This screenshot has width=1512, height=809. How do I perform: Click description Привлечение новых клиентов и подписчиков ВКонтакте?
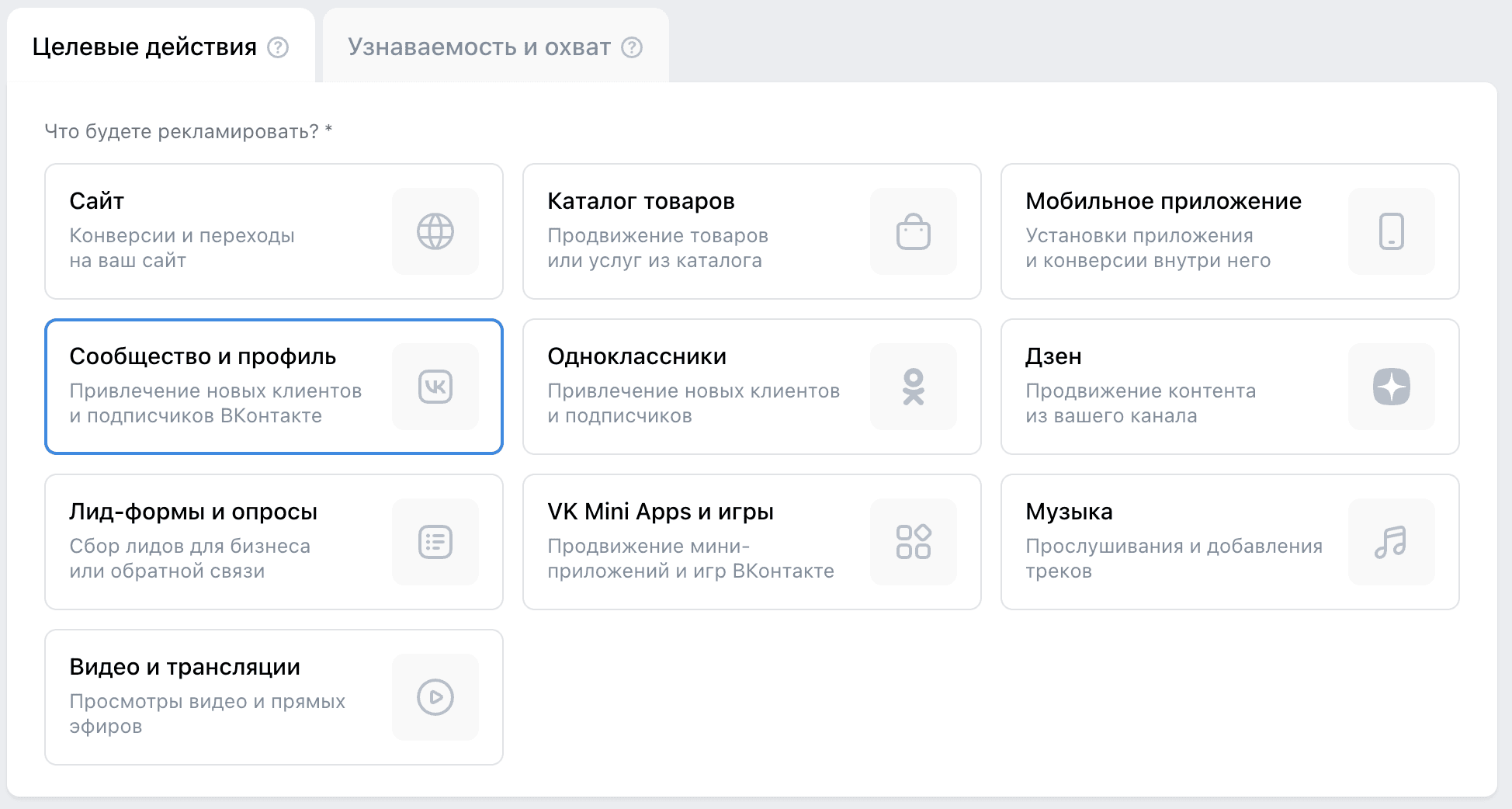[x=216, y=403]
